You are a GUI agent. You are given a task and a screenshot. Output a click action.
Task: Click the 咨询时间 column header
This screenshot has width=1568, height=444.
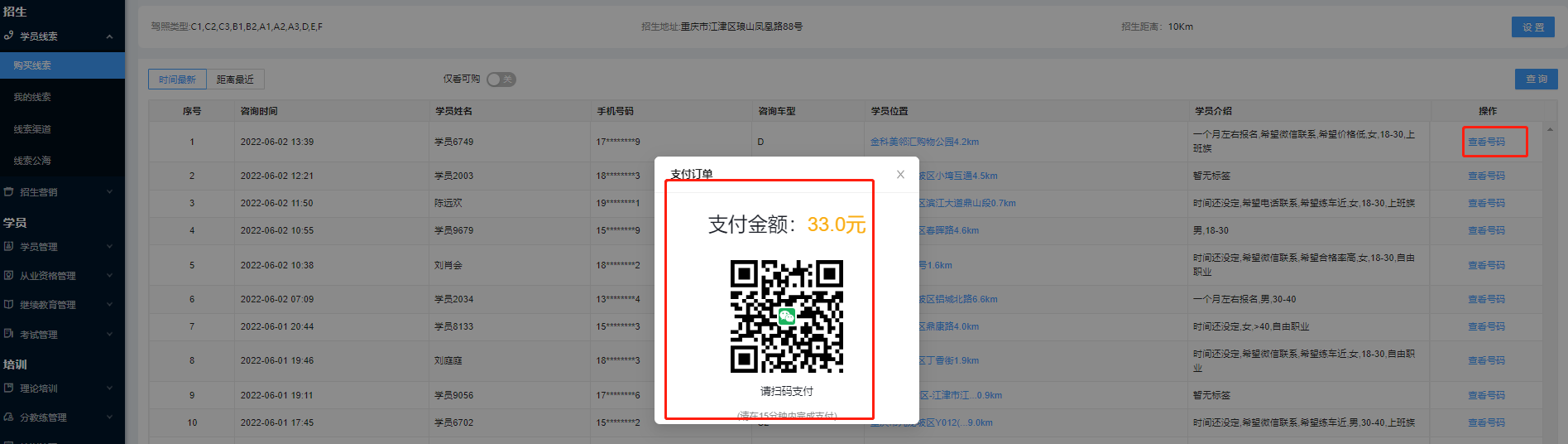point(259,111)
